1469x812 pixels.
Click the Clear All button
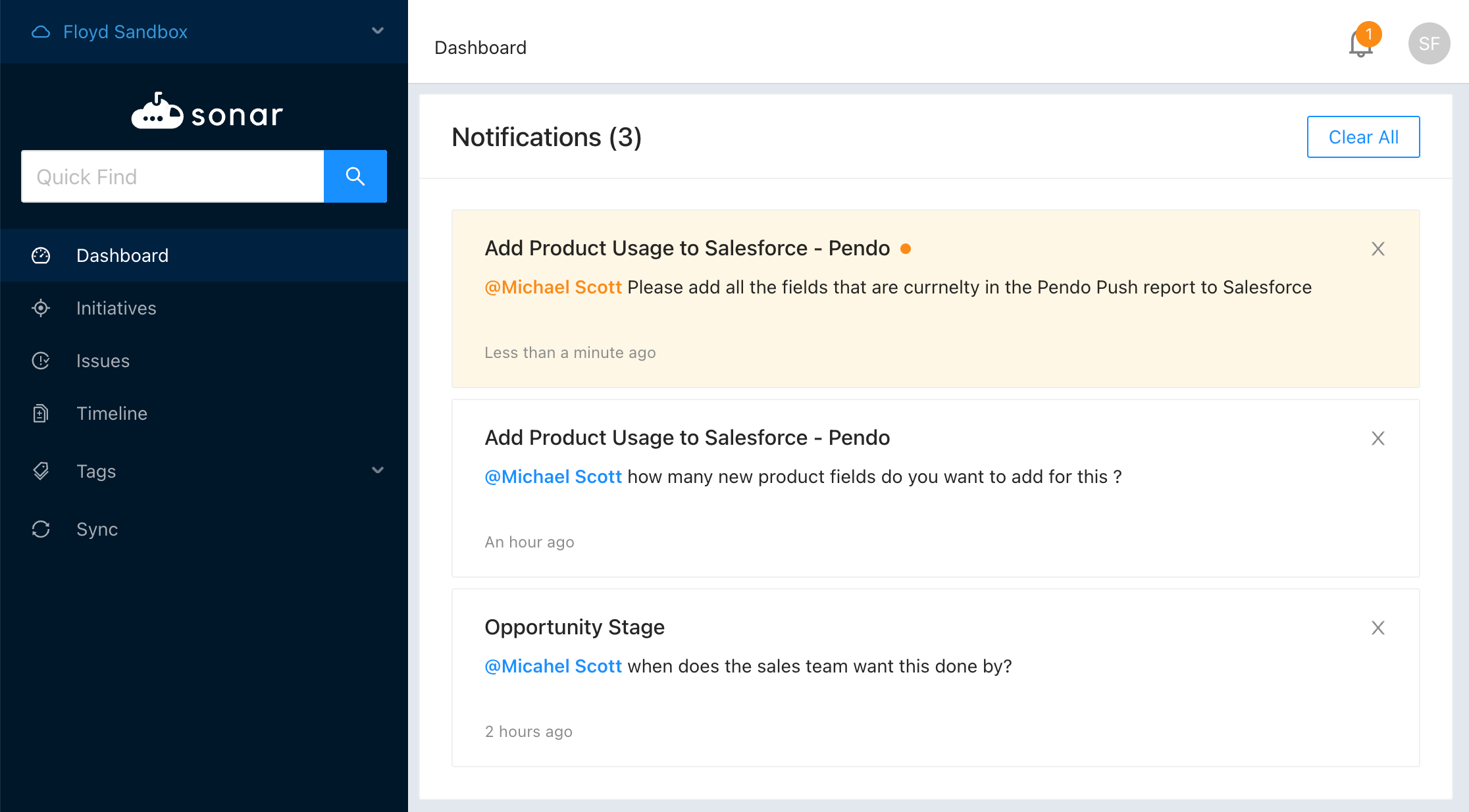[1363, 137]
